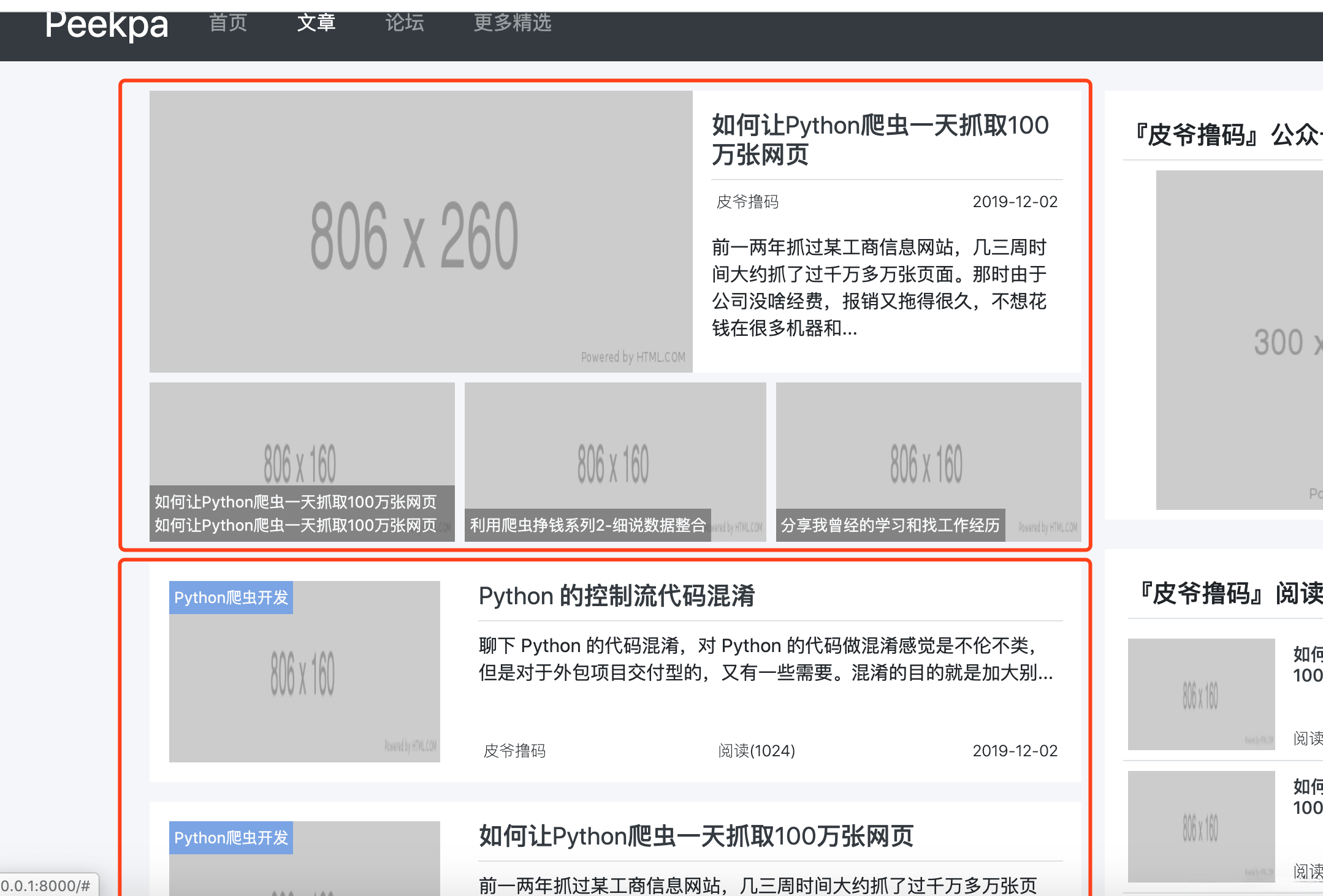Switch to the 文章 tab
Screen dimensions: 1323x896
point(316,23)
